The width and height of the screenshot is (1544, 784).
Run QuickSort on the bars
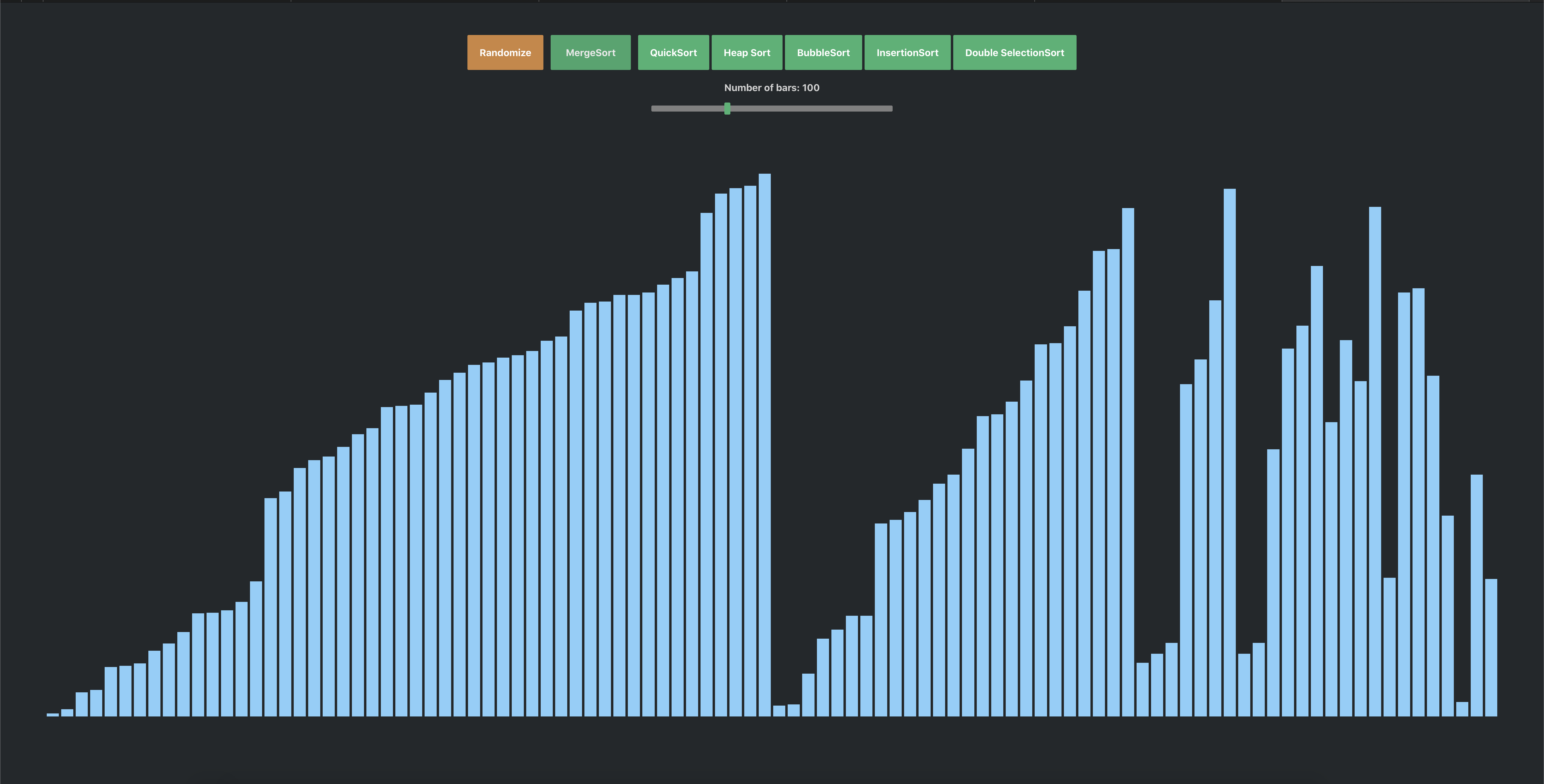coord(673,53)
